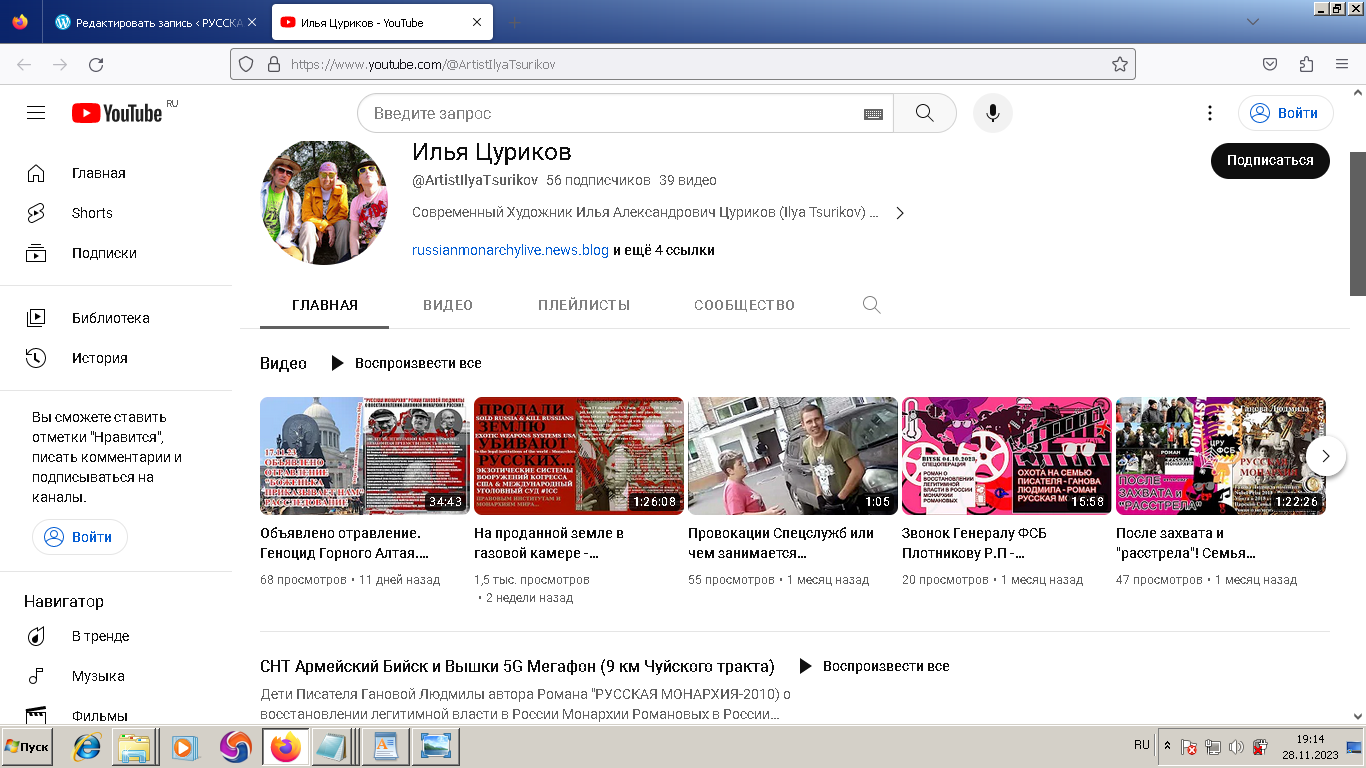
Task: Activate voice search microphone
Action: 992,113
